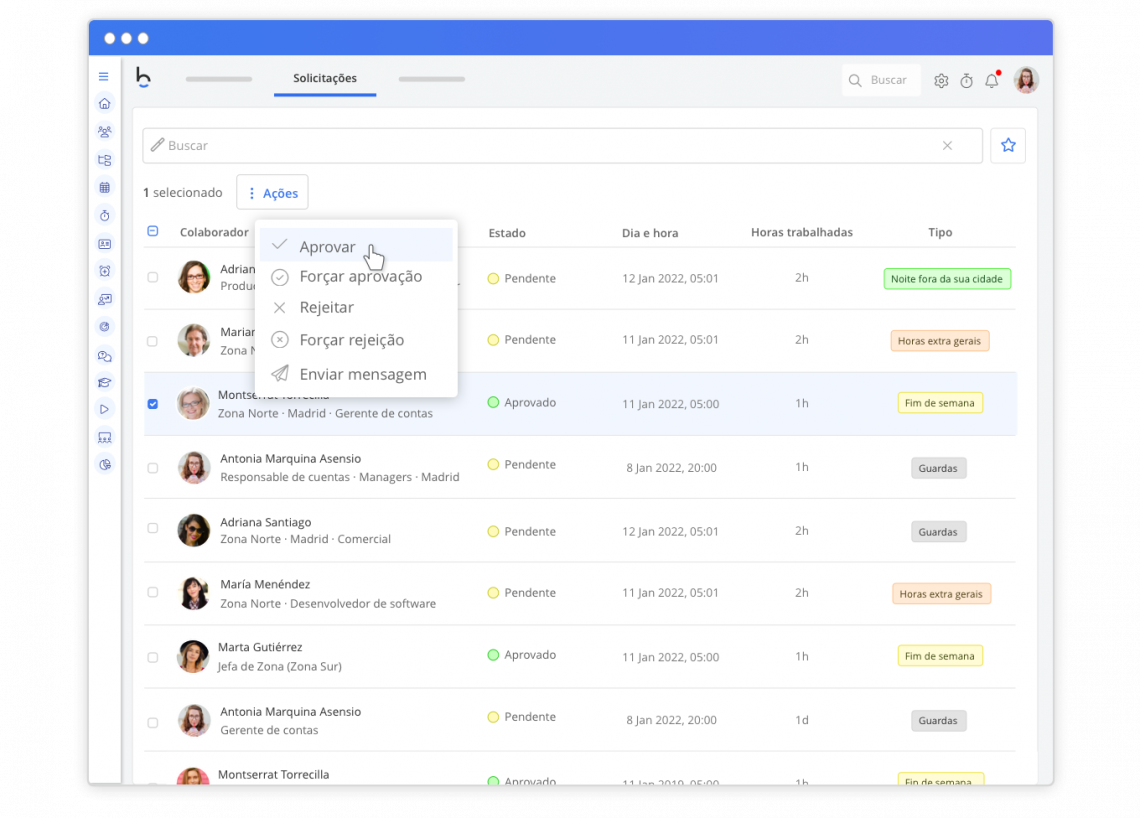Select Rejeitar in the open menu
This screenshot has width=1140, height=818.
click(x=324, y=308)
